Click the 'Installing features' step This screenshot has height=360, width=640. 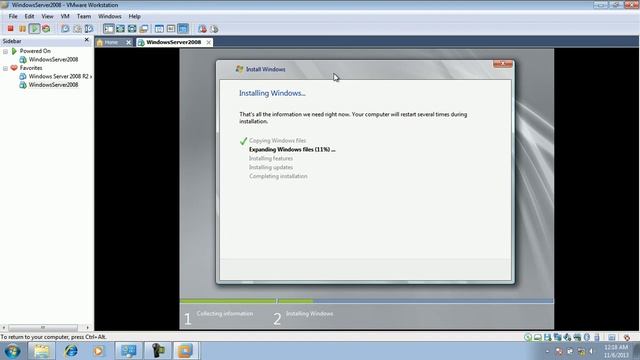271,158
